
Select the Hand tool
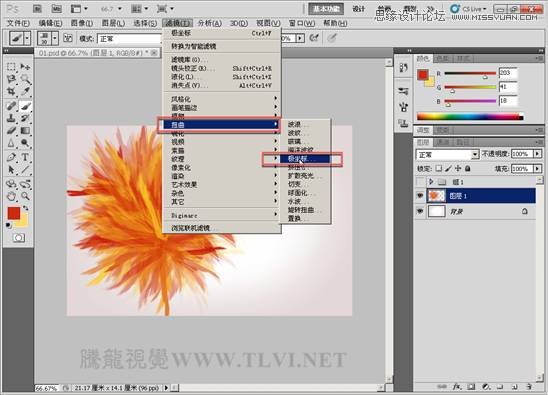coord(11,196)
